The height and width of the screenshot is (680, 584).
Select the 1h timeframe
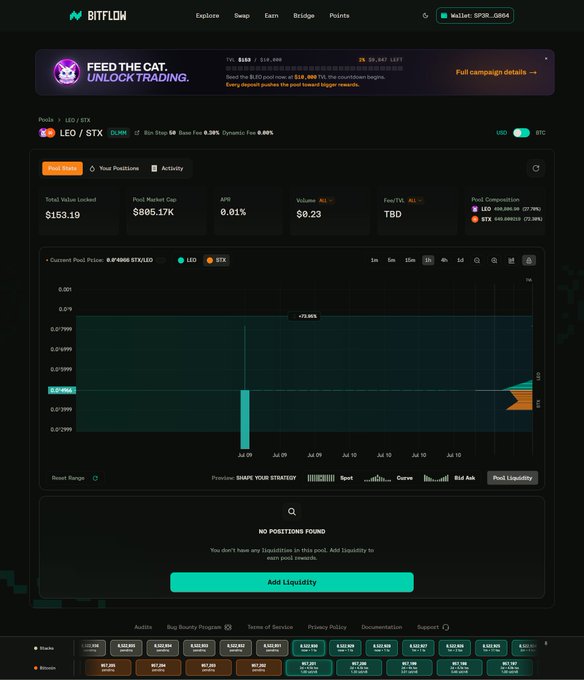[x=428, y=260]
